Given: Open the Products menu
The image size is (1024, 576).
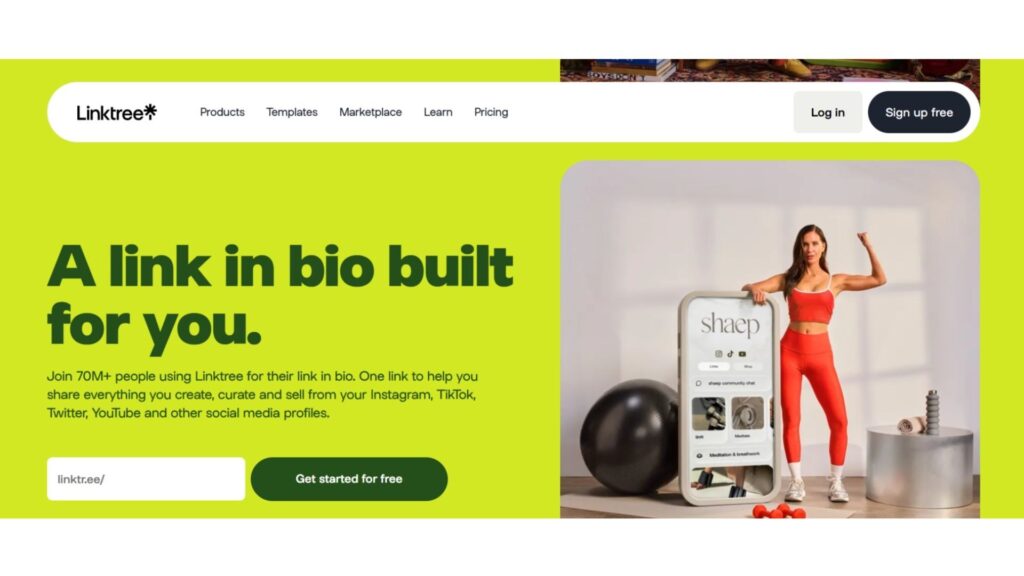Looking at the screenshot, I should point(222,112).
